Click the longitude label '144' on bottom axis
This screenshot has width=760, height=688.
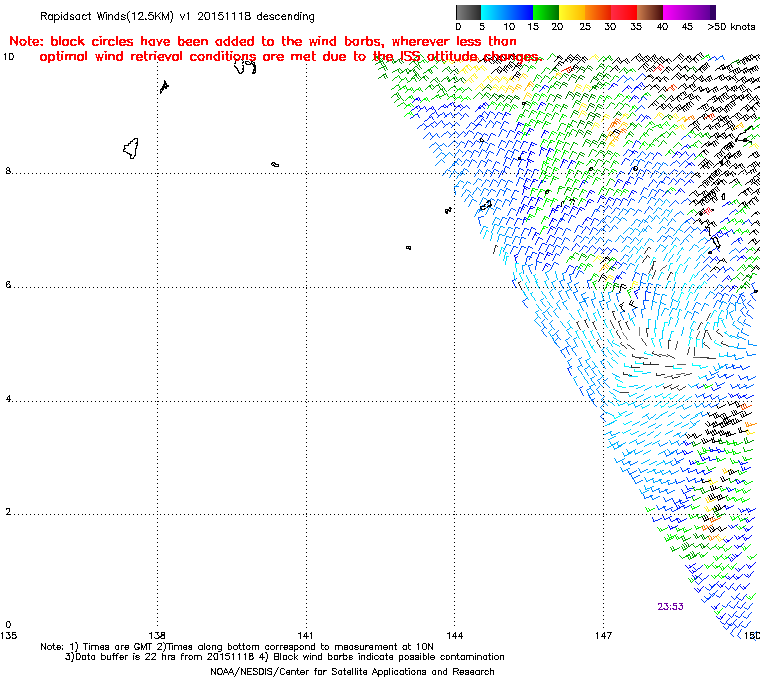(454, 635)
